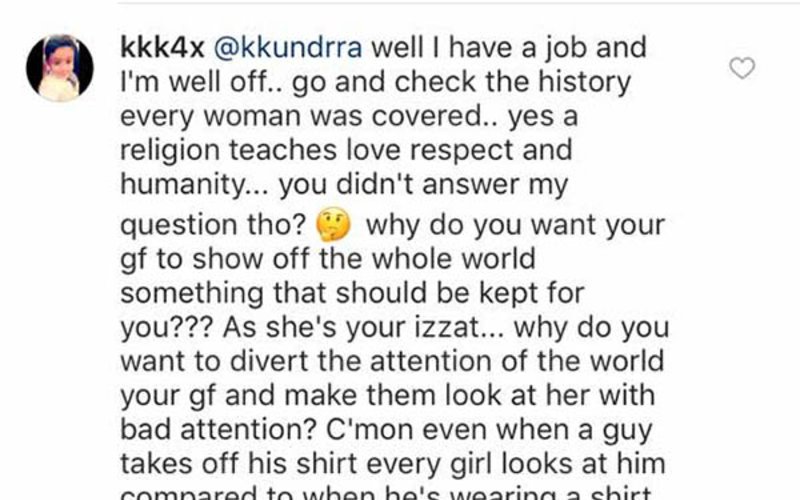Screen dimensions: 800x500
Task: Click the line "your gf and make them look"
Action: (387, 395)
